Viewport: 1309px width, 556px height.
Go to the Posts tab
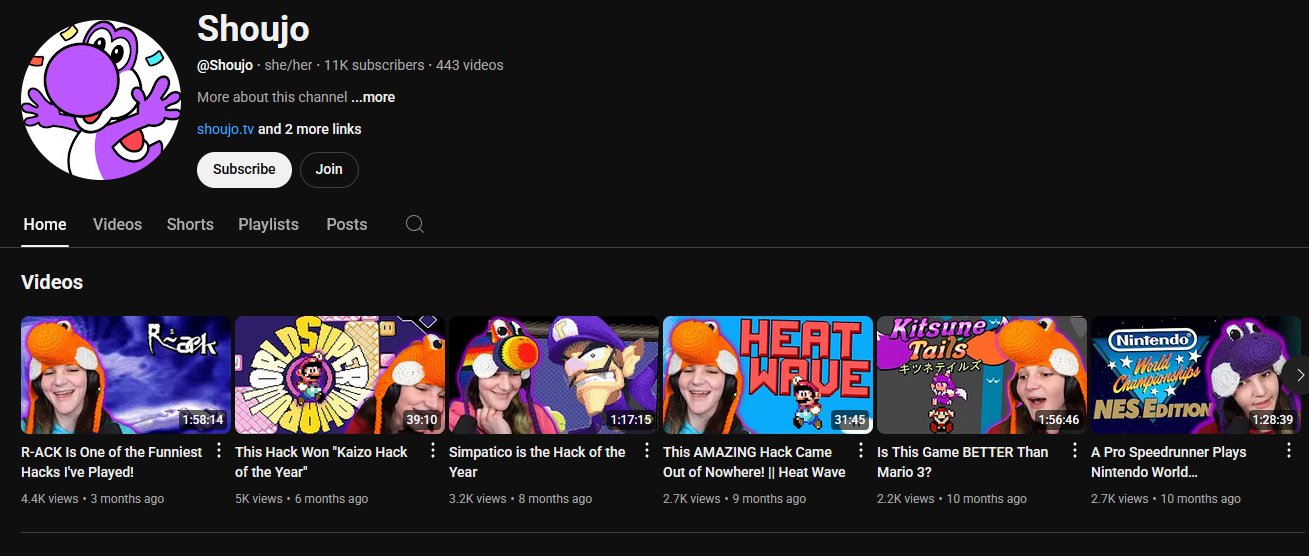click(347, 224)
